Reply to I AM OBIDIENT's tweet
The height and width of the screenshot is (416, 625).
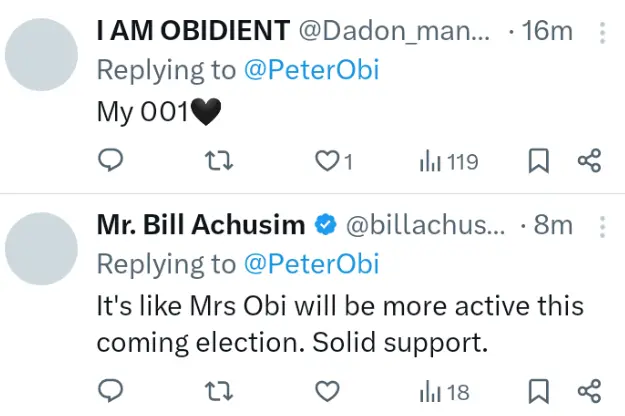(112, 160)
